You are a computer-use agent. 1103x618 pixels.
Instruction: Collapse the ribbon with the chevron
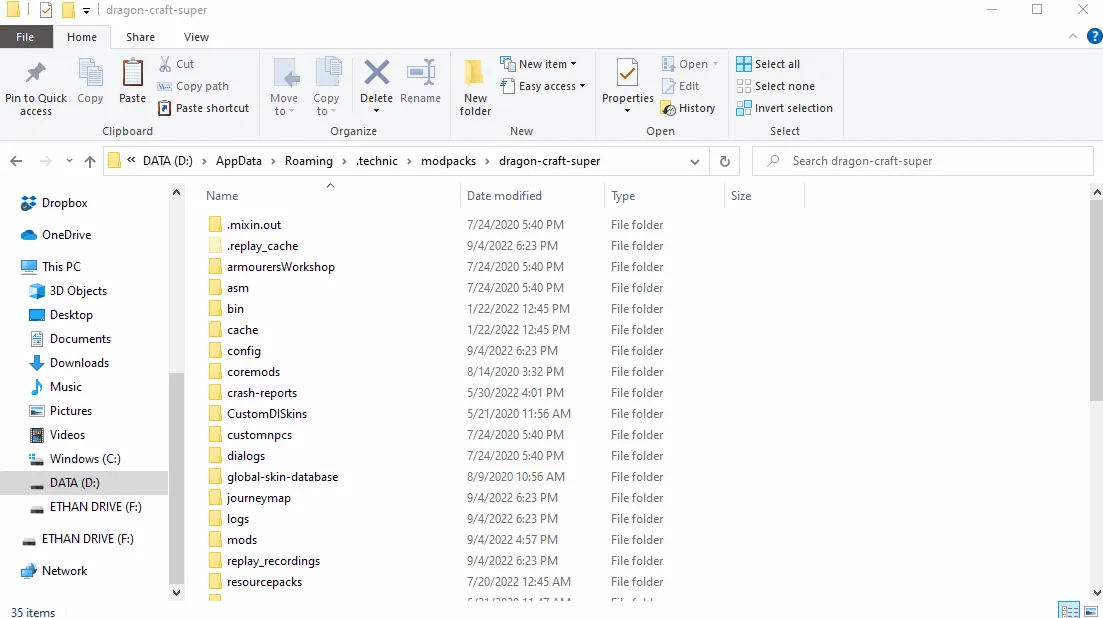click(x=1073, y=37)
